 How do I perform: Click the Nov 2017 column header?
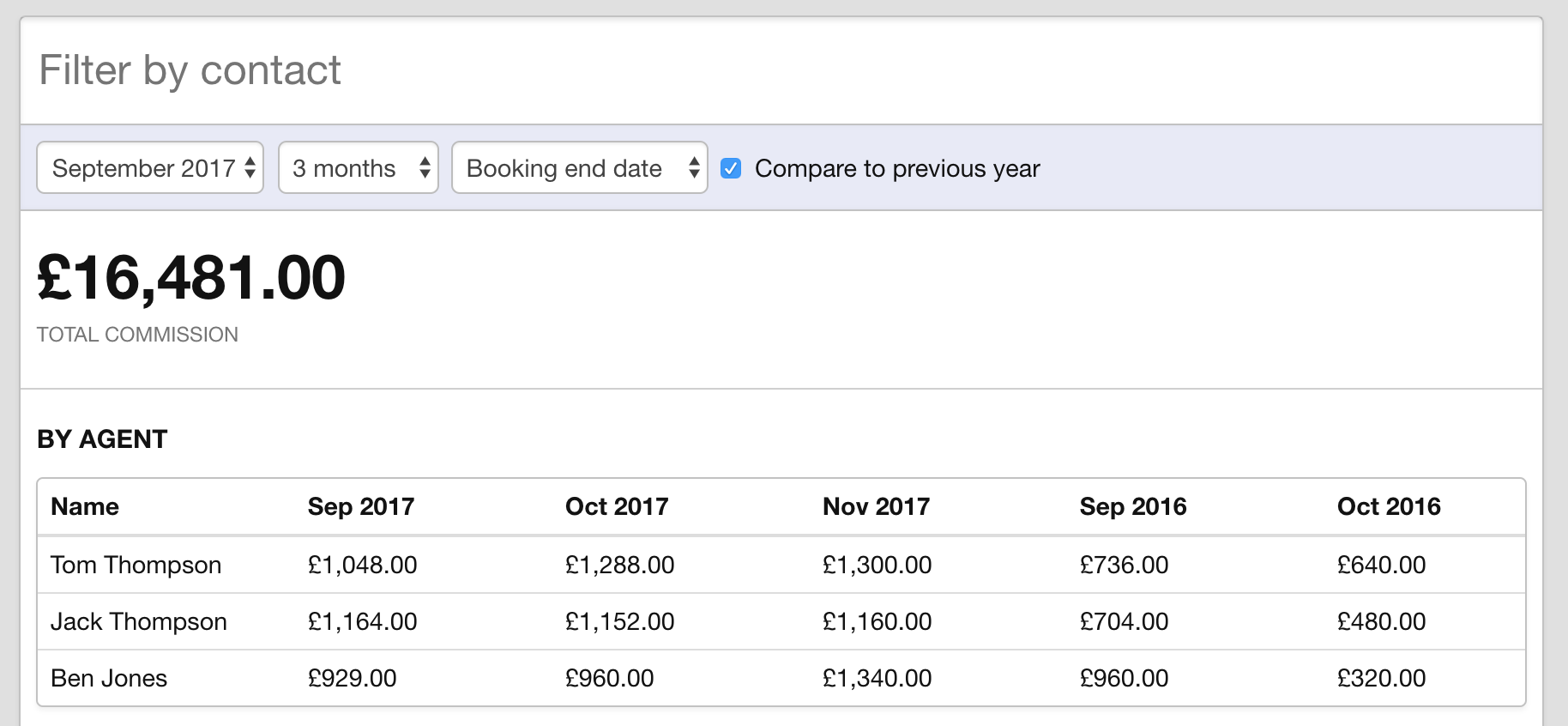point(876,506)
